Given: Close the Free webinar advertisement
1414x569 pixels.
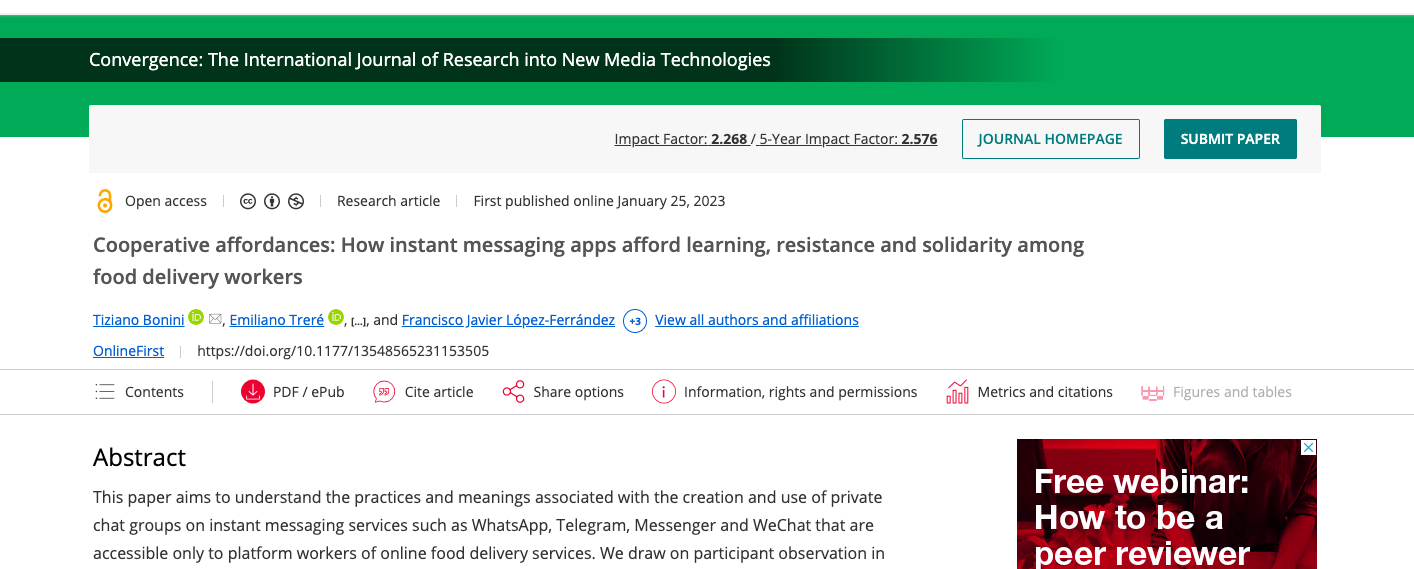Looking at the screenshot, I should point(1308,448).
